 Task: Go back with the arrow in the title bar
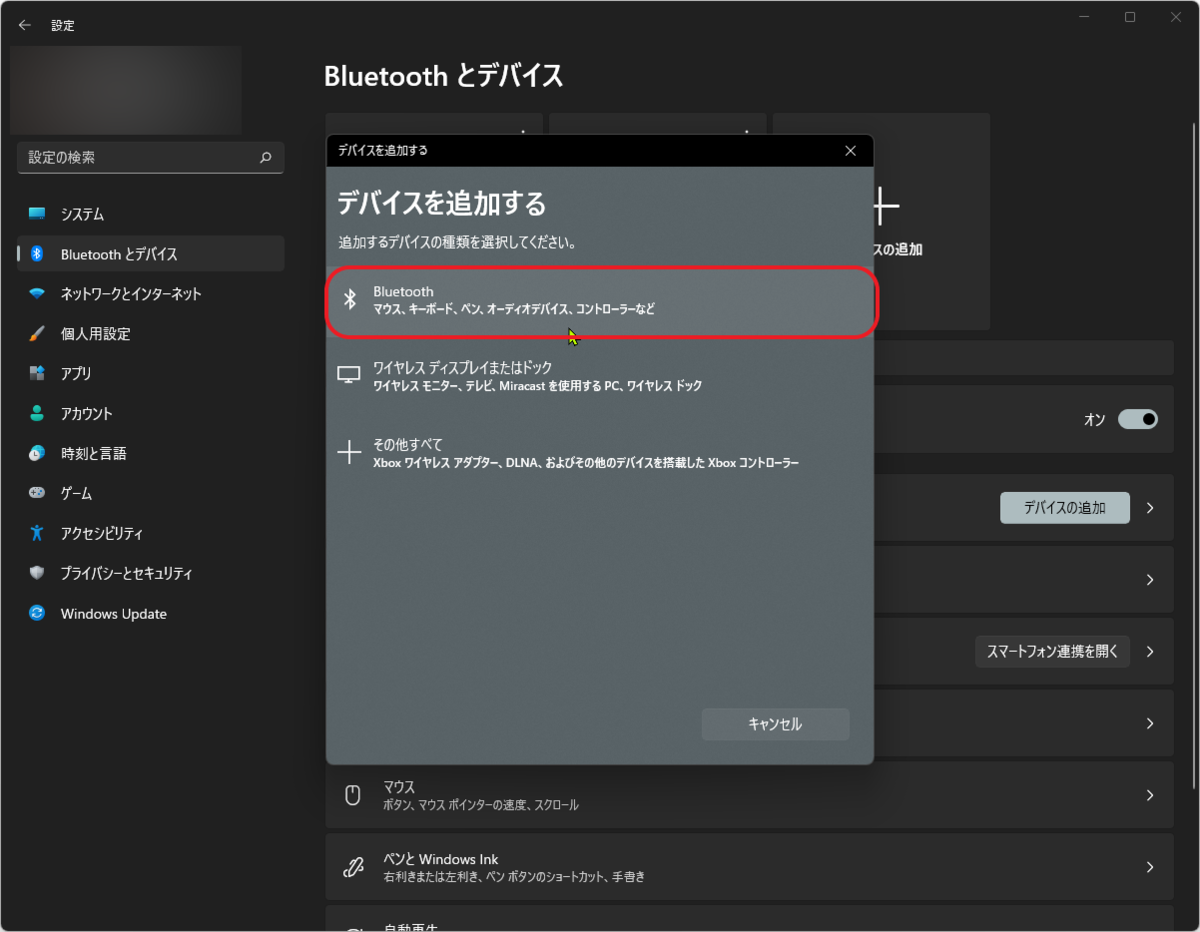(x=24, y=25)
